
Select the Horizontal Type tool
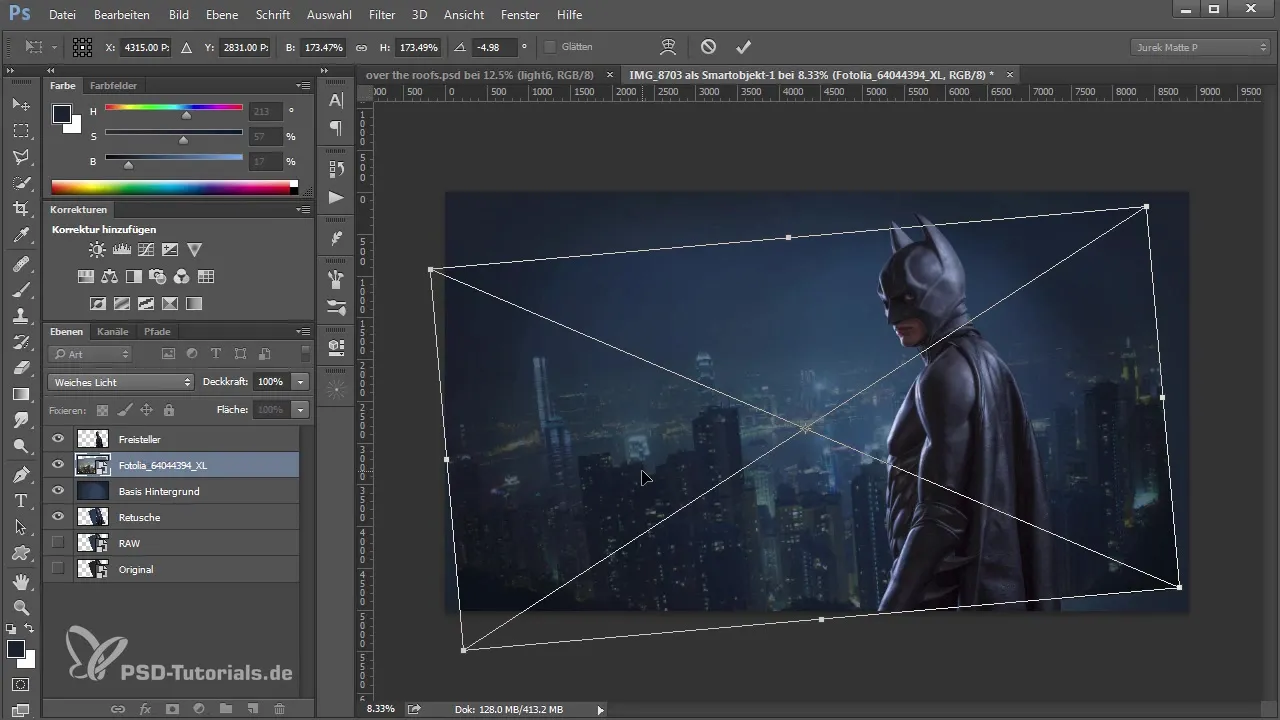click(x=20, y=500)
